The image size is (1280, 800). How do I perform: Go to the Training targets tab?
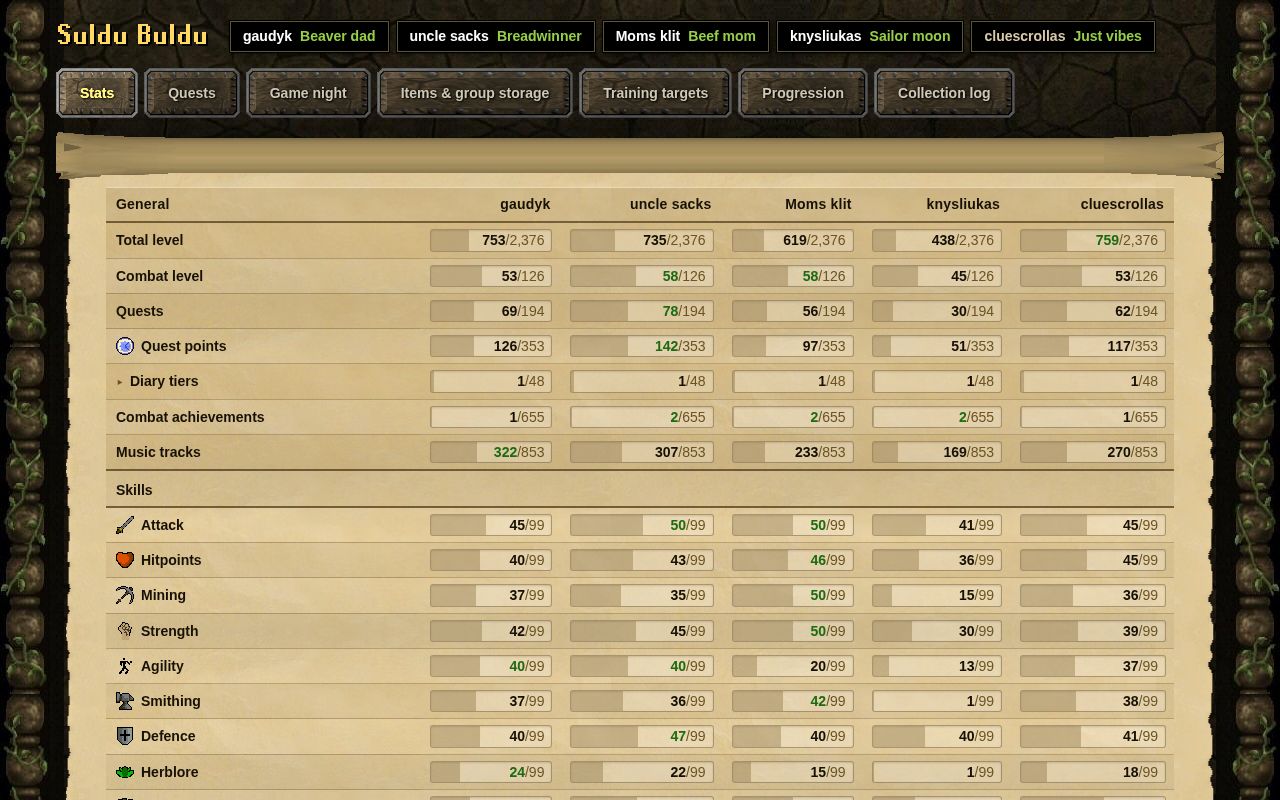click(x=655, y=93)
